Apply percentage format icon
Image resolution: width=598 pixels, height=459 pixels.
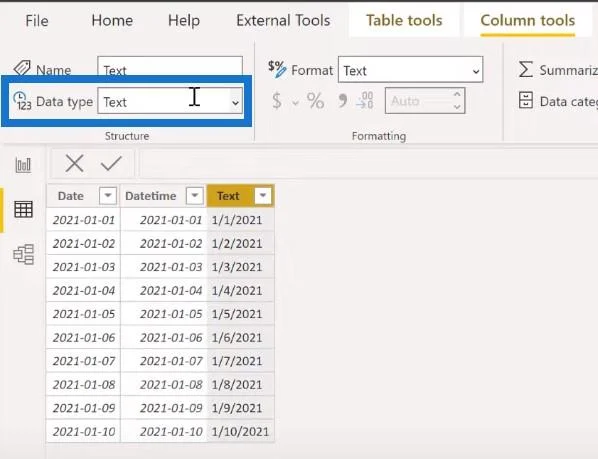(315, 101)
